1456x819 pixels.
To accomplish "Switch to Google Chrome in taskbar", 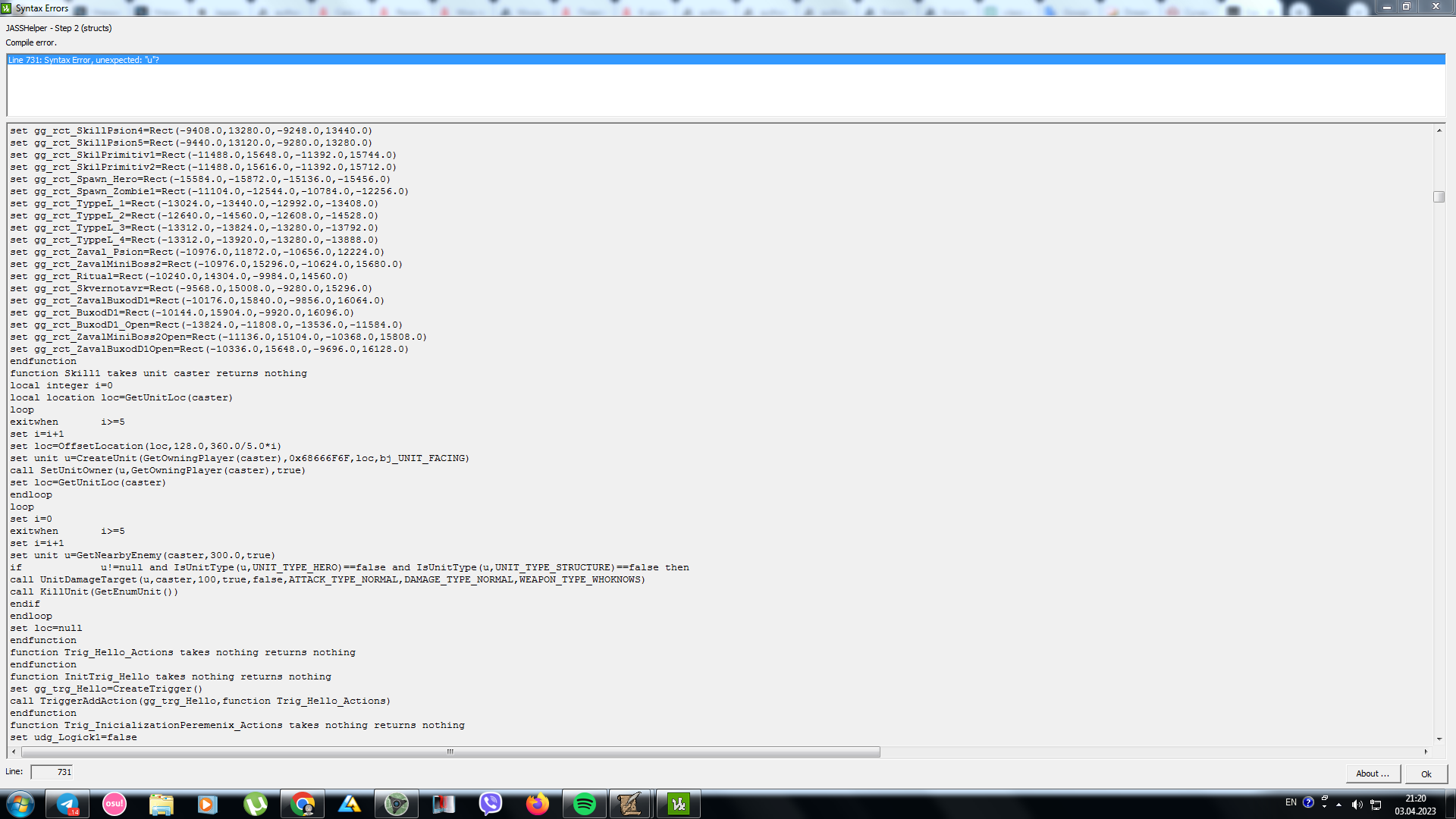I will pyautogui.click(x=302, y=804).
